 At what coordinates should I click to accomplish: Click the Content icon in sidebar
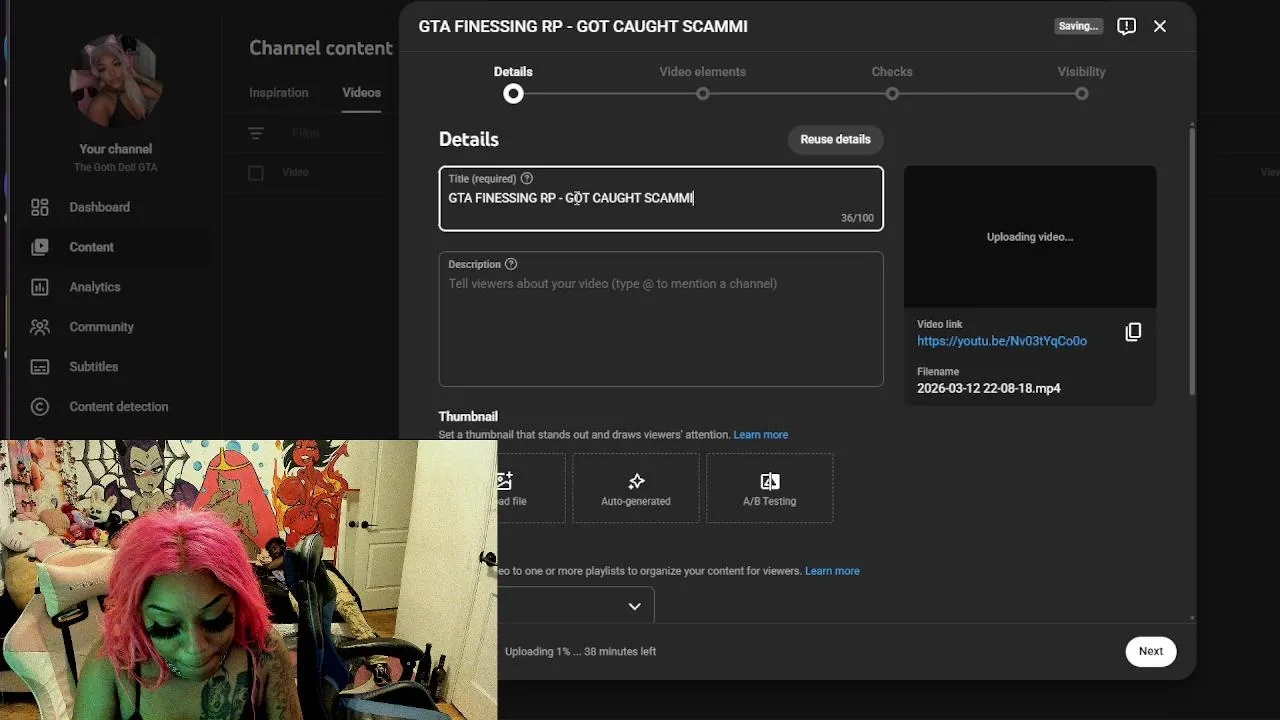pyautogui.click(x=40, y=247)
